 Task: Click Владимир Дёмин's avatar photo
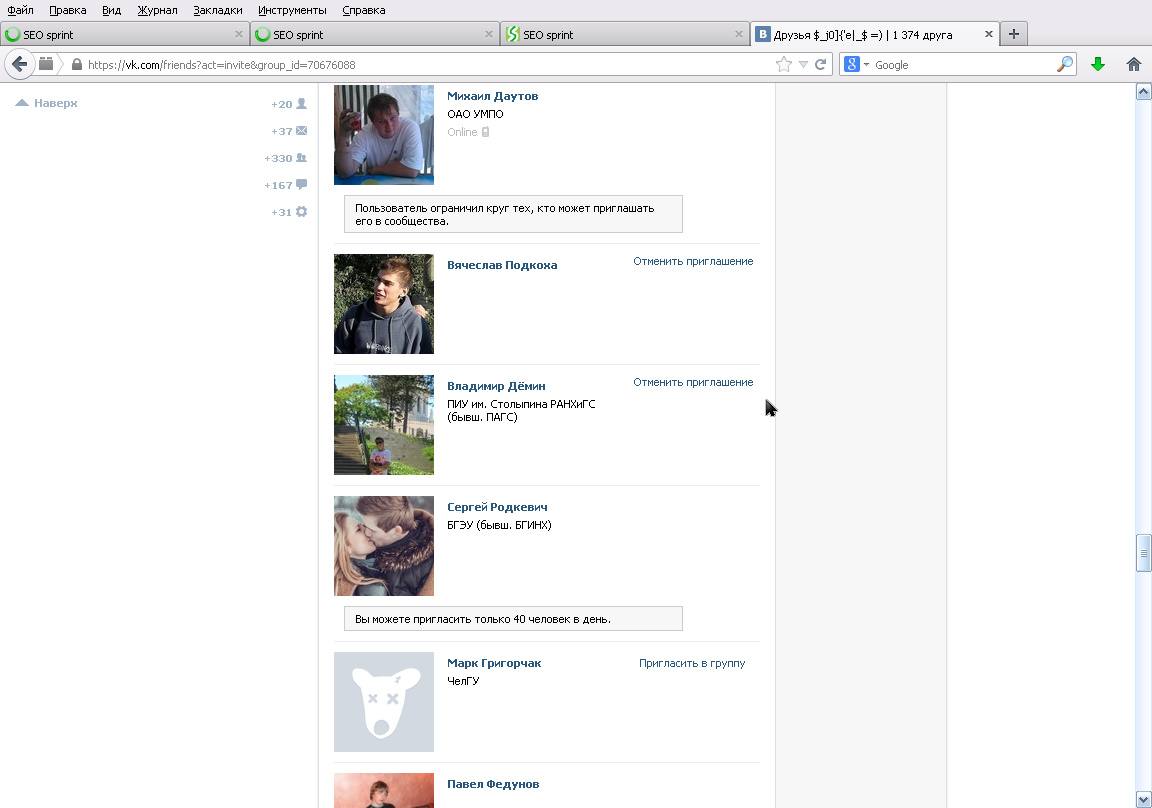coord(384,425)
